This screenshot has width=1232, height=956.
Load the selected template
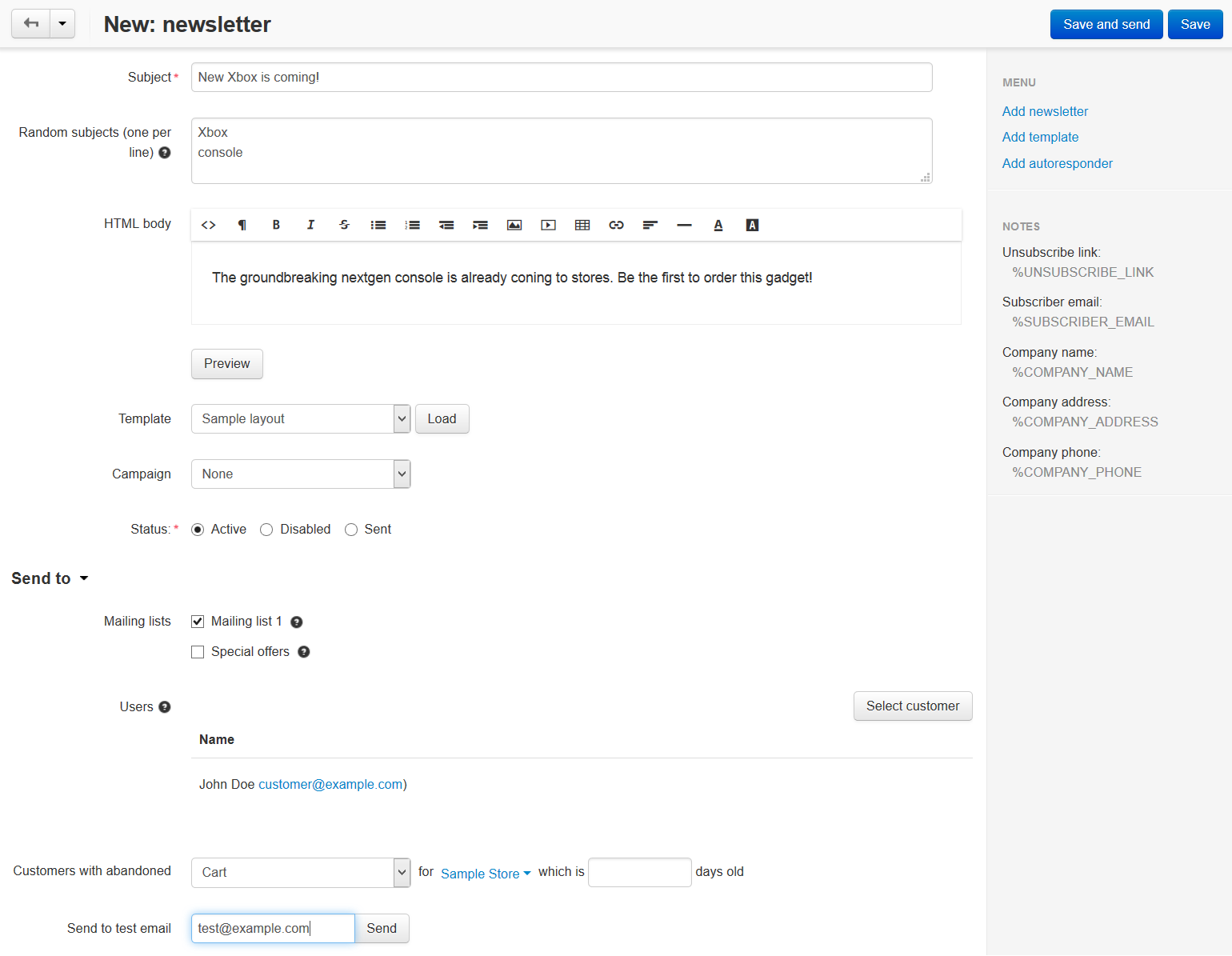(442, 419)
